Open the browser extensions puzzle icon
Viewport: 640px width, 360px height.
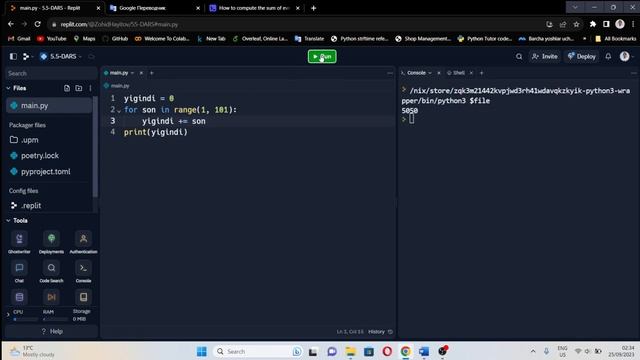coord(593,24)
